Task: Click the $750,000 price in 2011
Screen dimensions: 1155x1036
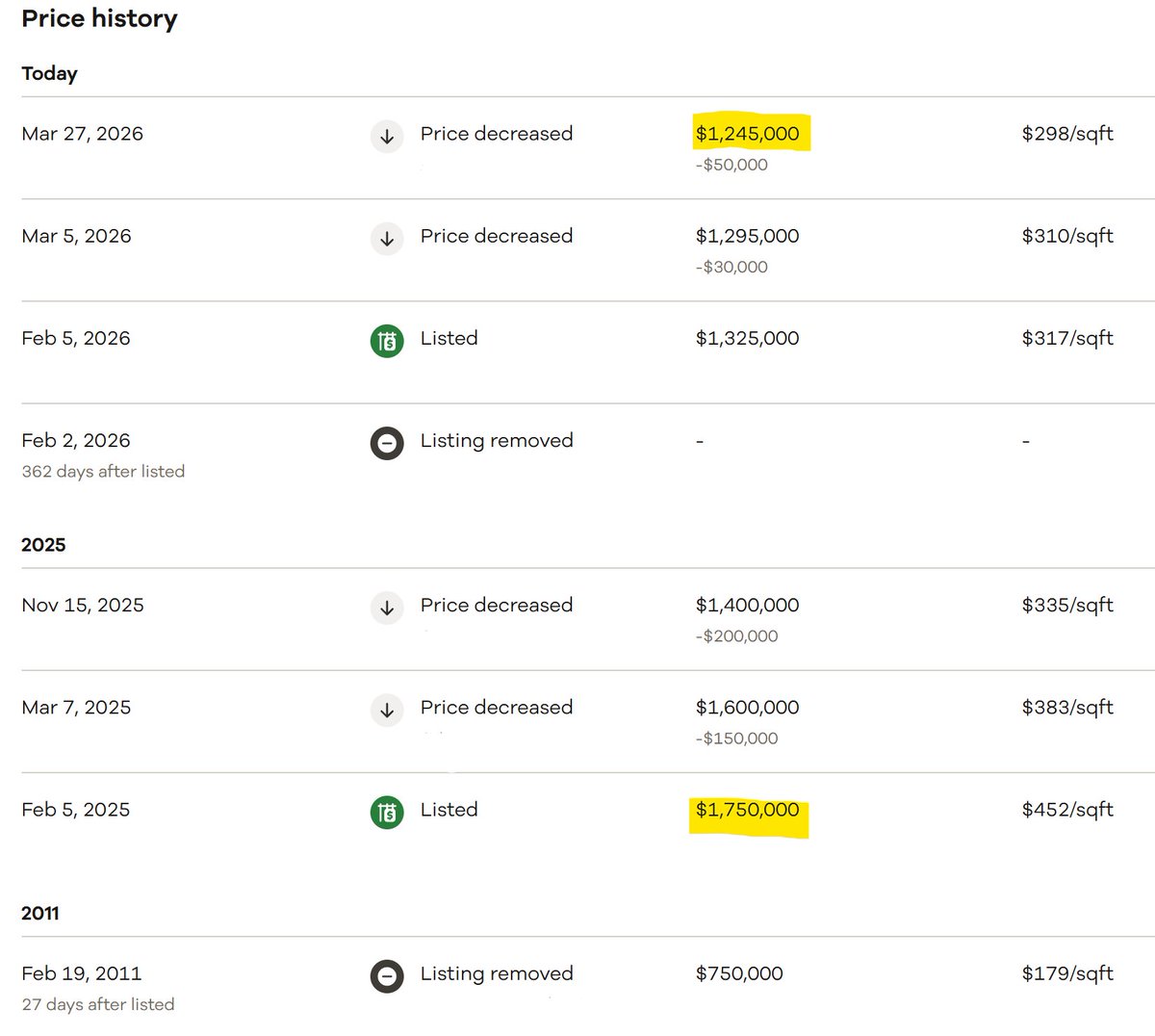Action: coord(739,973)
